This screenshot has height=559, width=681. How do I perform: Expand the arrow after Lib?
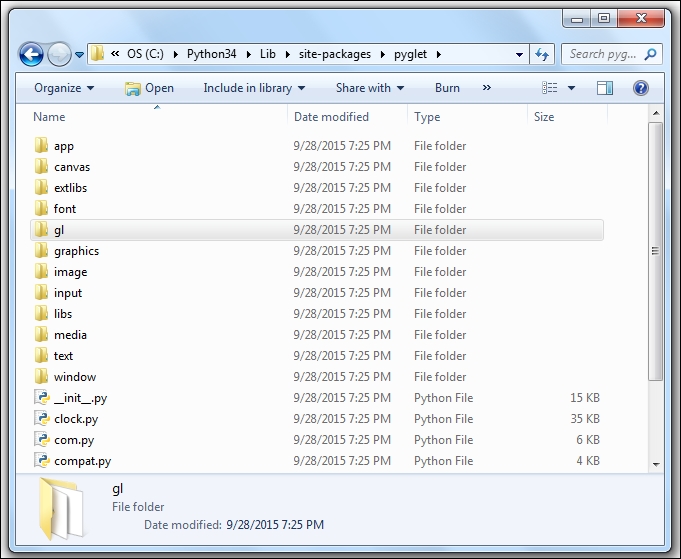(288, 54)
